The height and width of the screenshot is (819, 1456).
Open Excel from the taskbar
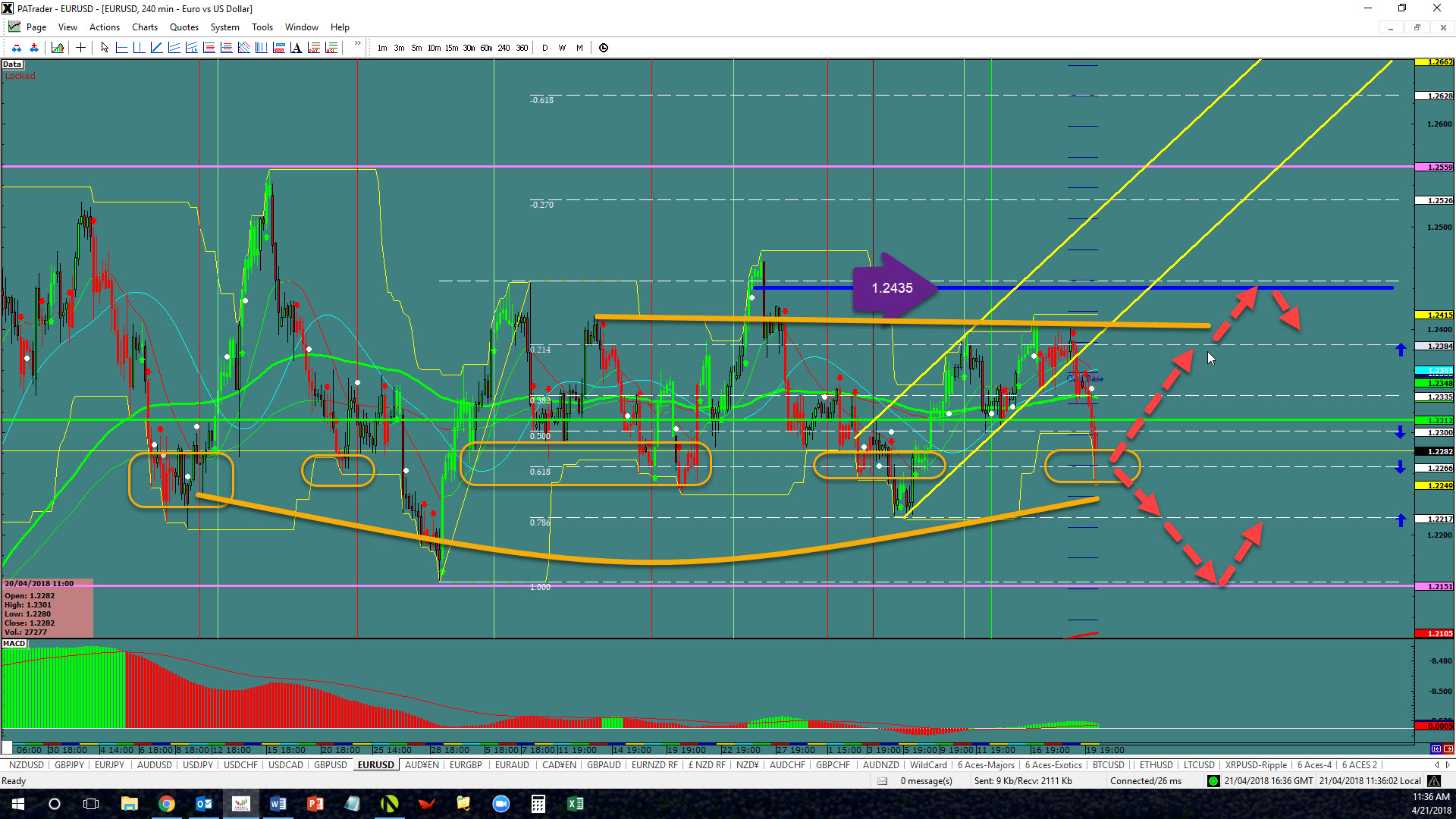click(576, 804)
